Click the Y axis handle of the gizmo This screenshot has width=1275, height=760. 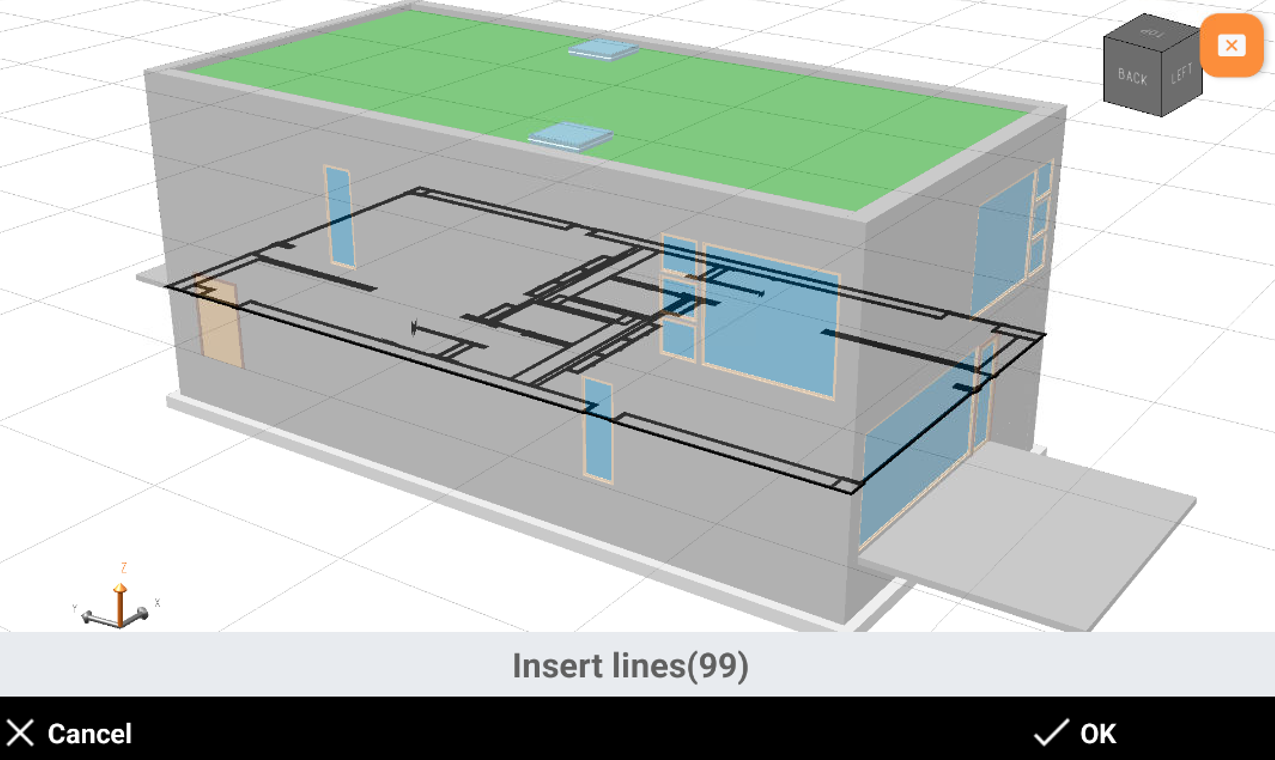(x=88, y=616)
